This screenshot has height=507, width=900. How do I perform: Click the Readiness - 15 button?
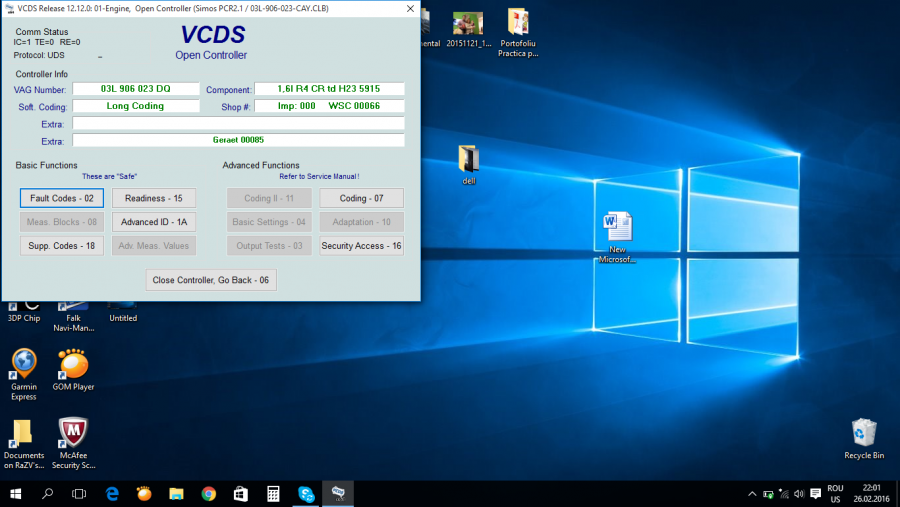coord(153,198)
